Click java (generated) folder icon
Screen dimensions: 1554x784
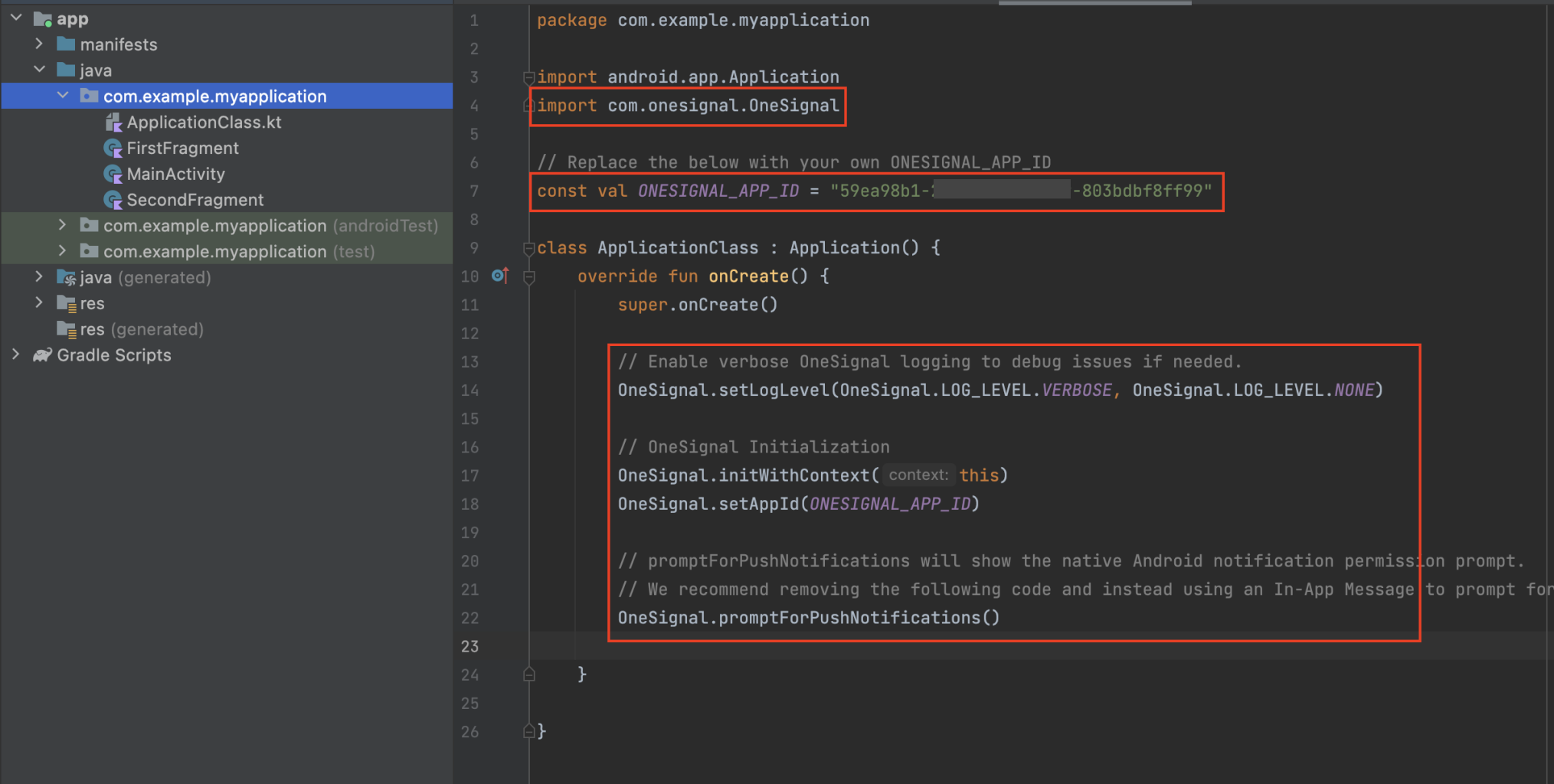pos(67,278)
